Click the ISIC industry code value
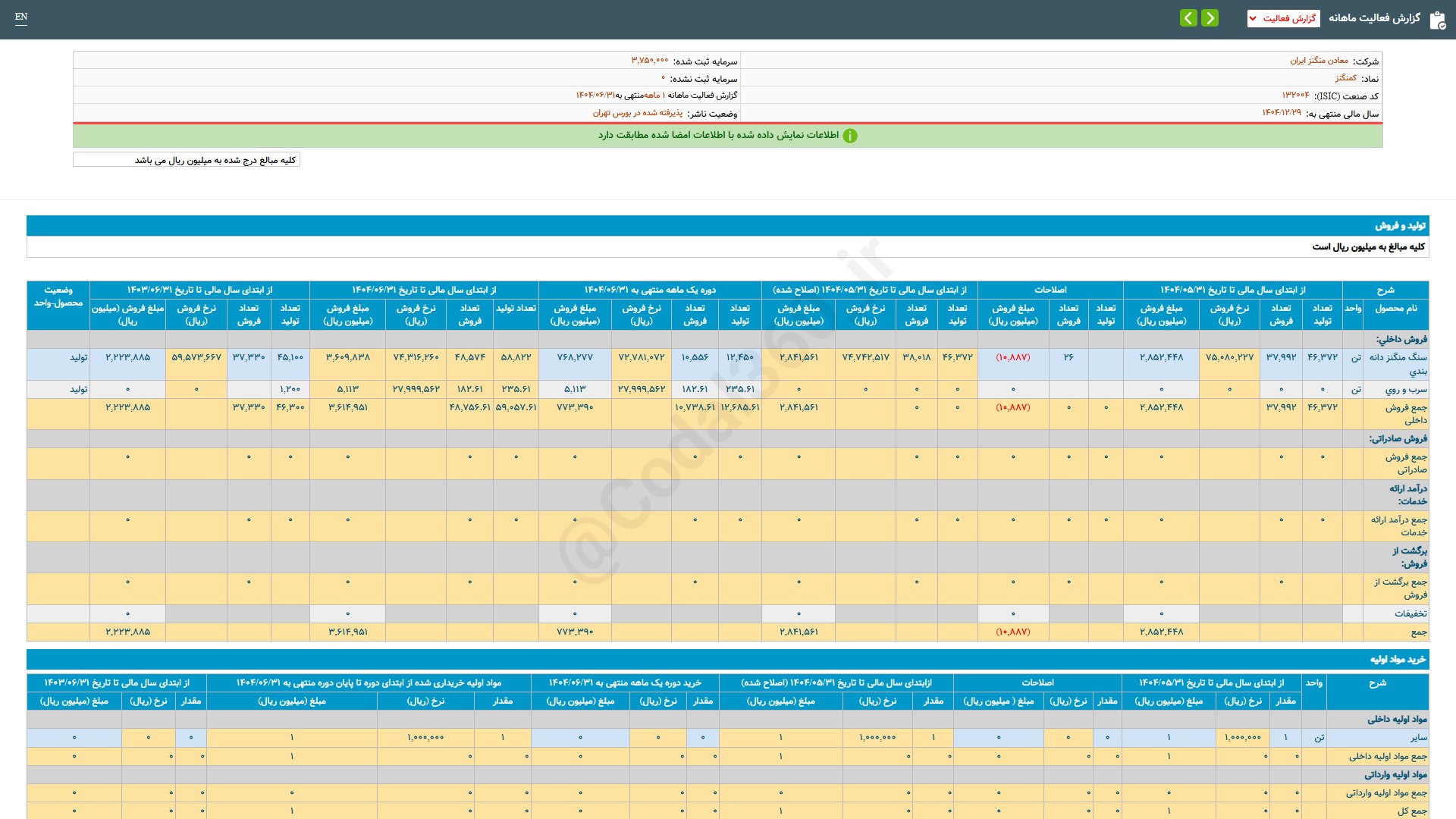This screenshot has height=819, width=1456. tap(1295, 96)
